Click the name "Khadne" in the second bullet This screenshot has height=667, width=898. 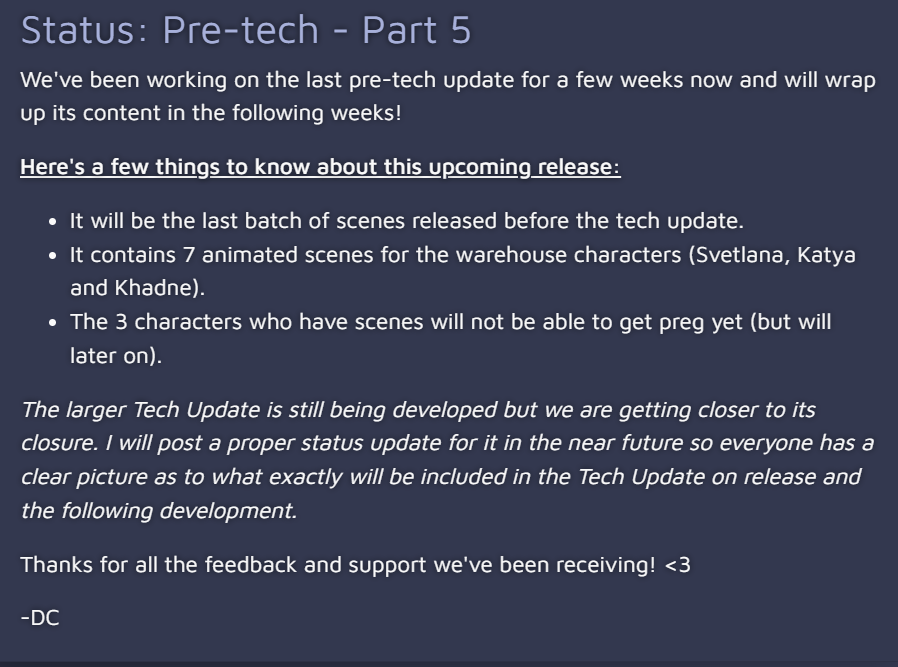[154, 288]
